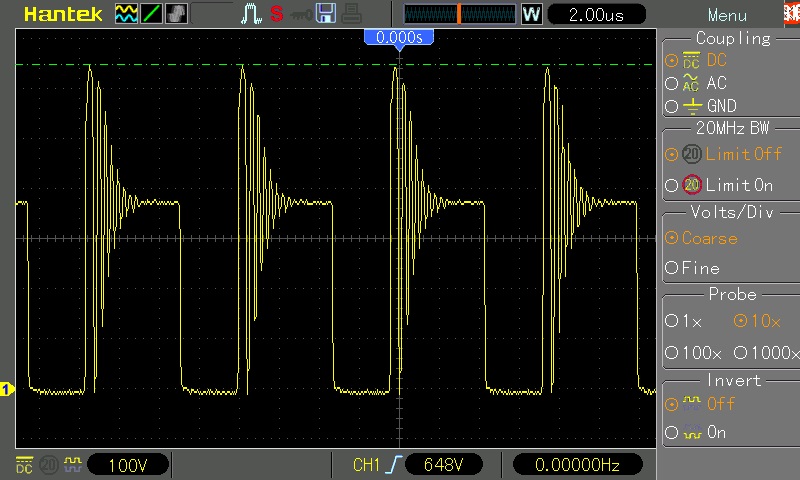The height and width of the screenshot is (480, 800).
Task: Click the grey key lock icon
Action: (301, 15)
